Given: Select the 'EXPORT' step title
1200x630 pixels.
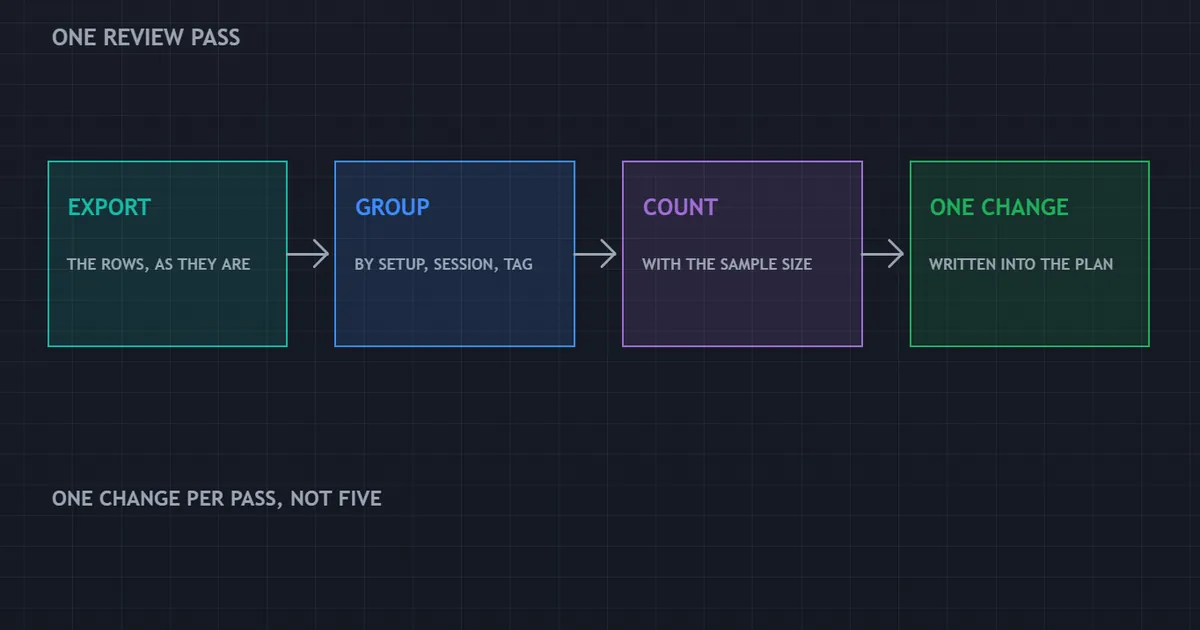Looking at the screenshot, I should [109, 207].
